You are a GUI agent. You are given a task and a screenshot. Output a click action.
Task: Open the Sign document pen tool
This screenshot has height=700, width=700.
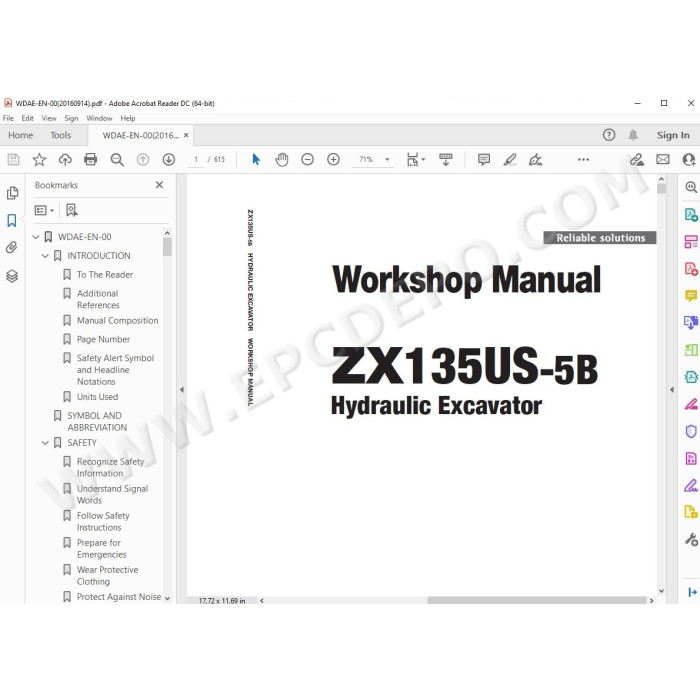pos(535,159)
